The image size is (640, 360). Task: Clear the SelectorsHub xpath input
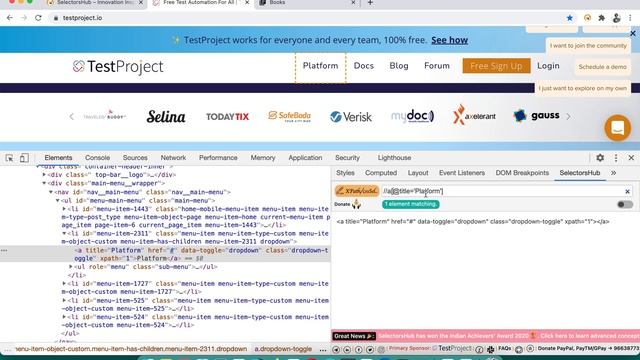tap(627, 191)
